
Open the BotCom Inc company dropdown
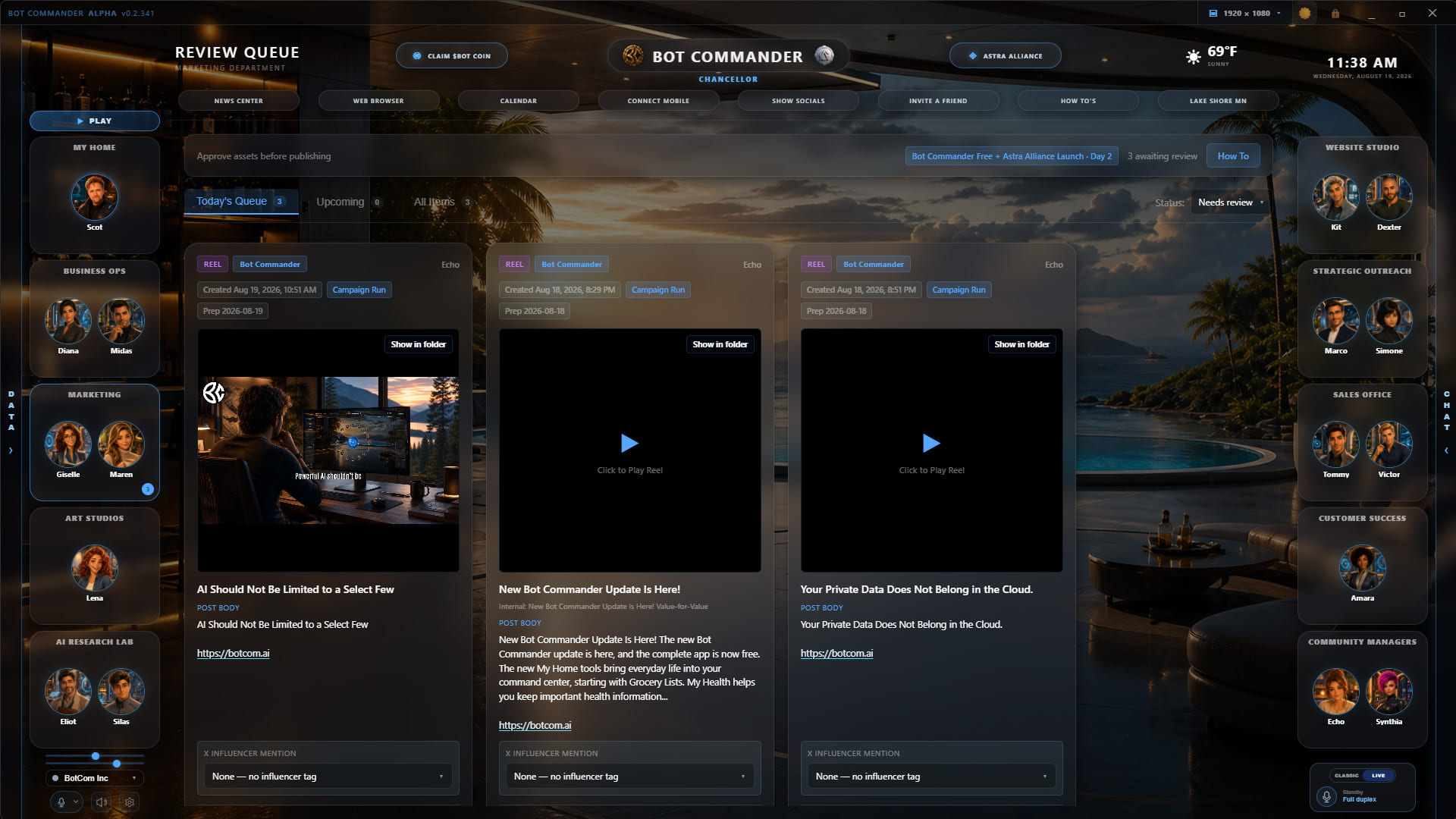click(94, 778)
